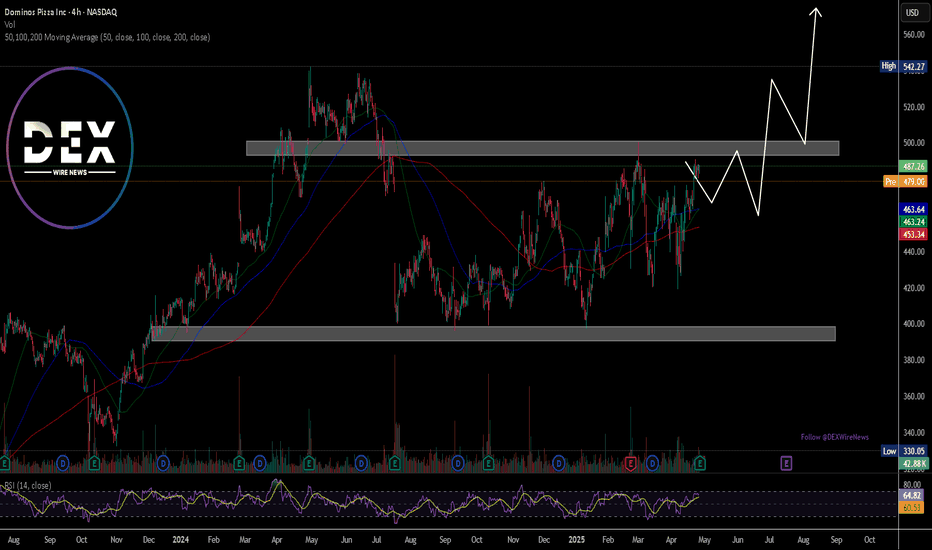Click the dividend D marker for December 2024
The height and width of the screenshot is (550, 932).
[558, 463]
